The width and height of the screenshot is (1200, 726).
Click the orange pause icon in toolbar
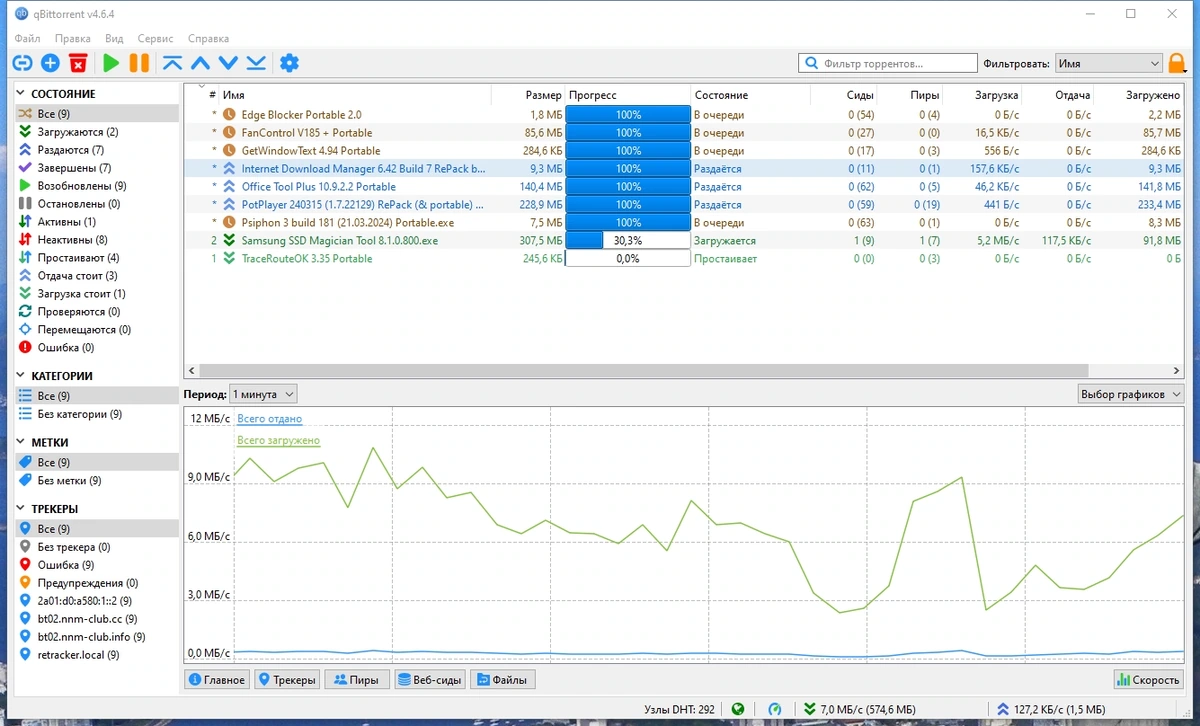[139, 63]
